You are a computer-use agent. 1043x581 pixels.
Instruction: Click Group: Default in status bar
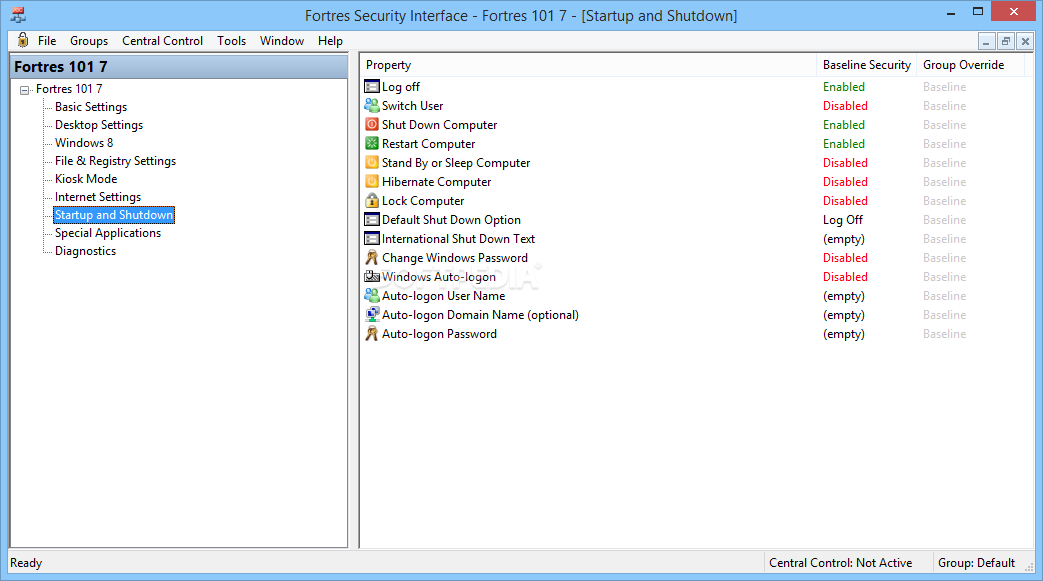point(976,562)
